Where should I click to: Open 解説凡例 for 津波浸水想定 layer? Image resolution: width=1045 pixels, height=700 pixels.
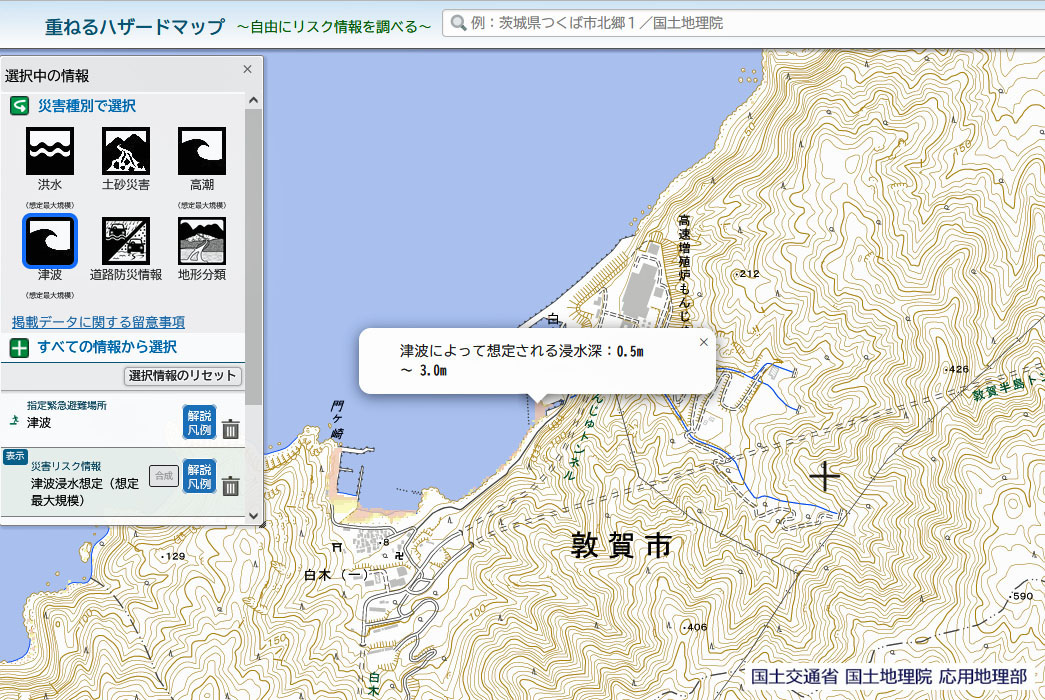(199, 476)
